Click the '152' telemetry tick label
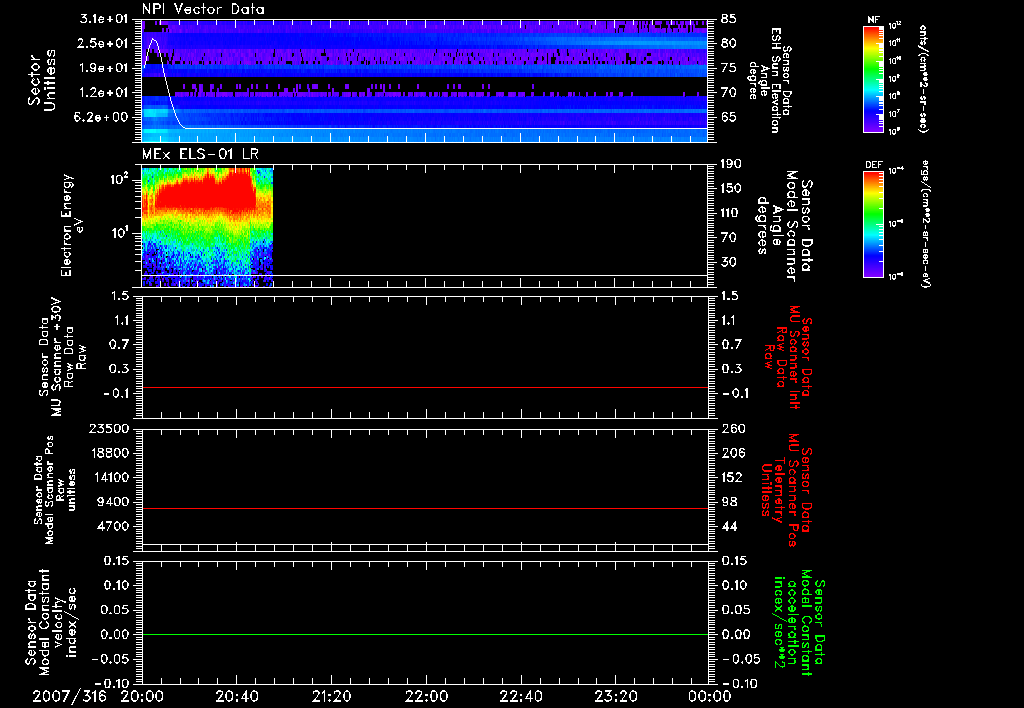Image resolution: width=1024 pixels, height=708 pixels. (x=732, y=477)
